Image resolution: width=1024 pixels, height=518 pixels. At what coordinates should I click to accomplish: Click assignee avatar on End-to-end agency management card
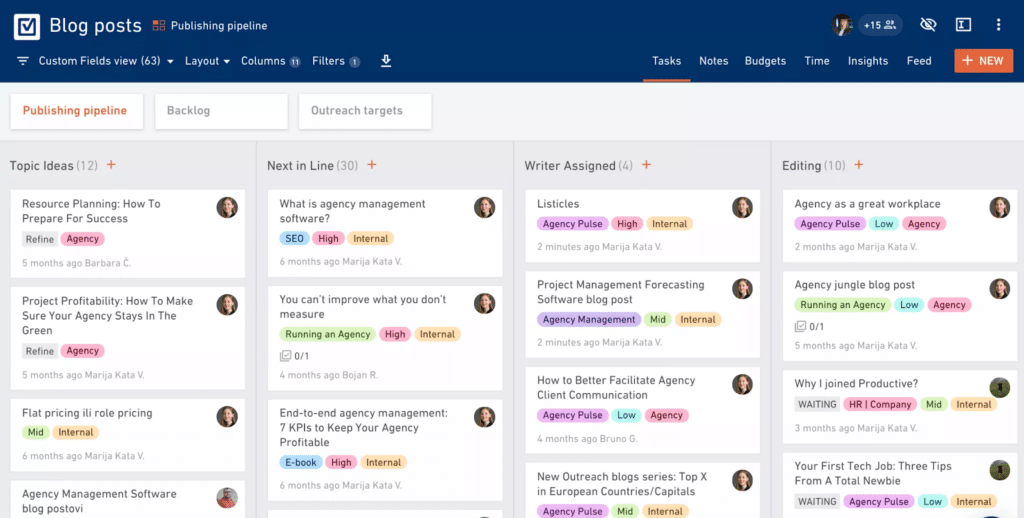[485, 417]
